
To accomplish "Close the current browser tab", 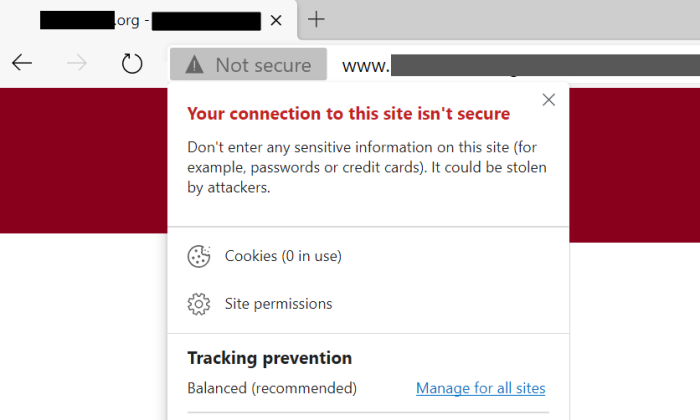I will click(x=276, y=20).
